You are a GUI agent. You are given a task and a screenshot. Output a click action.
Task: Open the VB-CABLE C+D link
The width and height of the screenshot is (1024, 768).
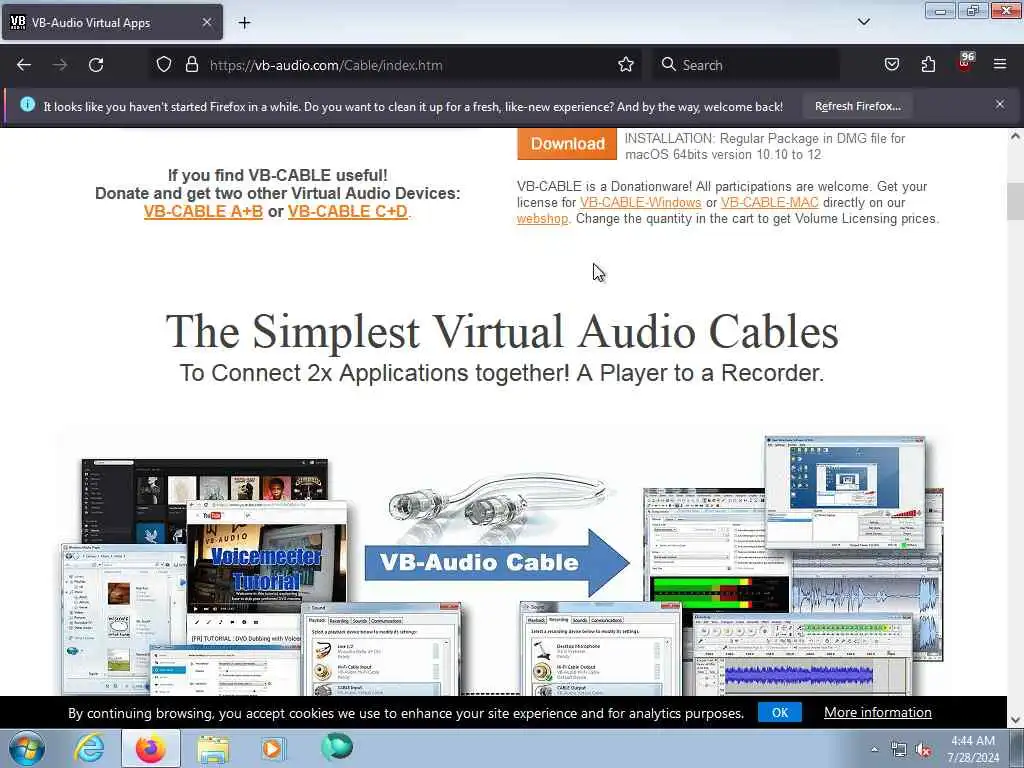click(x=347, y=212)
